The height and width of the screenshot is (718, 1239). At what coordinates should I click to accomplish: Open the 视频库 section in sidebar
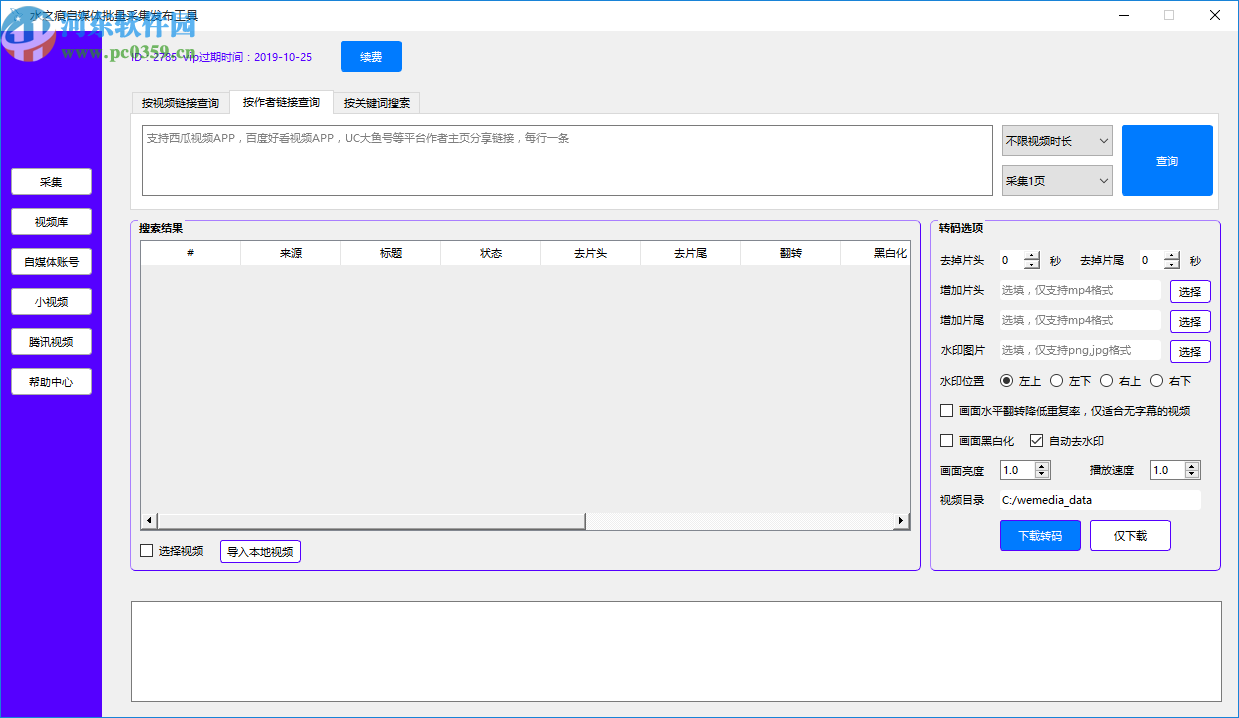[x=51, y=222]
